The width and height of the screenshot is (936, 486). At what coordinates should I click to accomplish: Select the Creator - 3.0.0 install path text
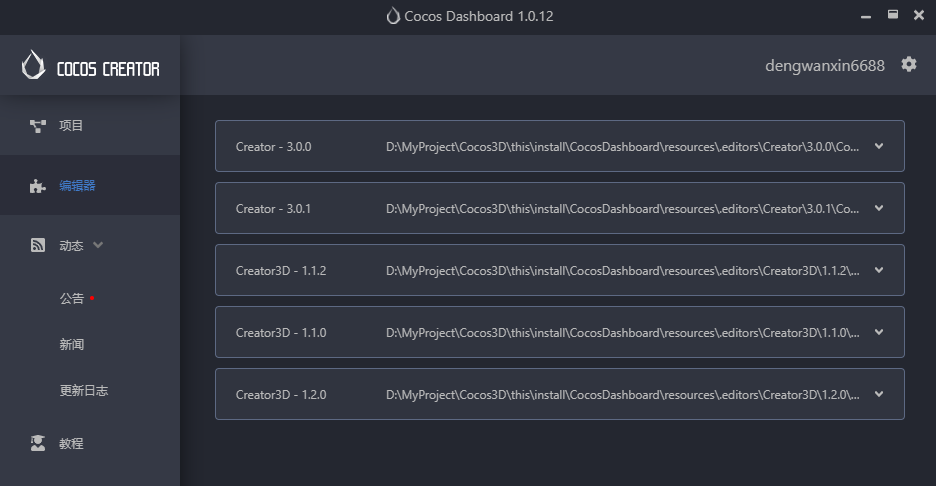tap(622, 147)
